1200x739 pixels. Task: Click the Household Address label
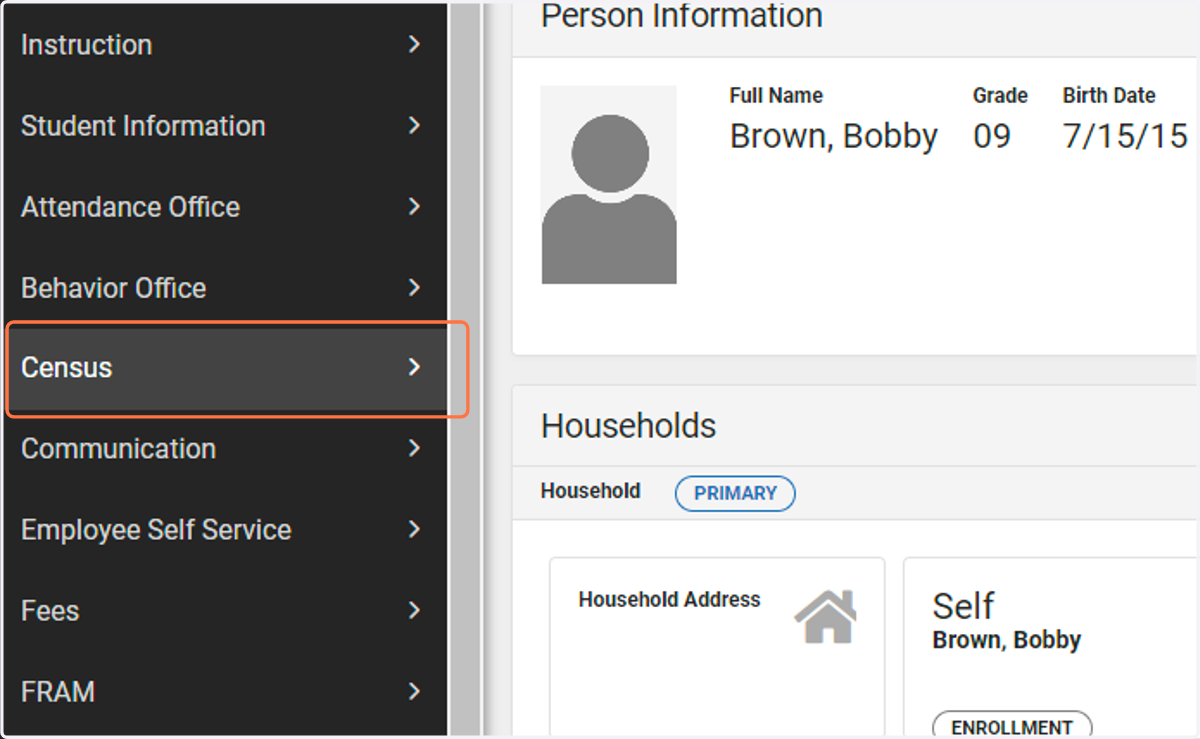click(670, 600)
